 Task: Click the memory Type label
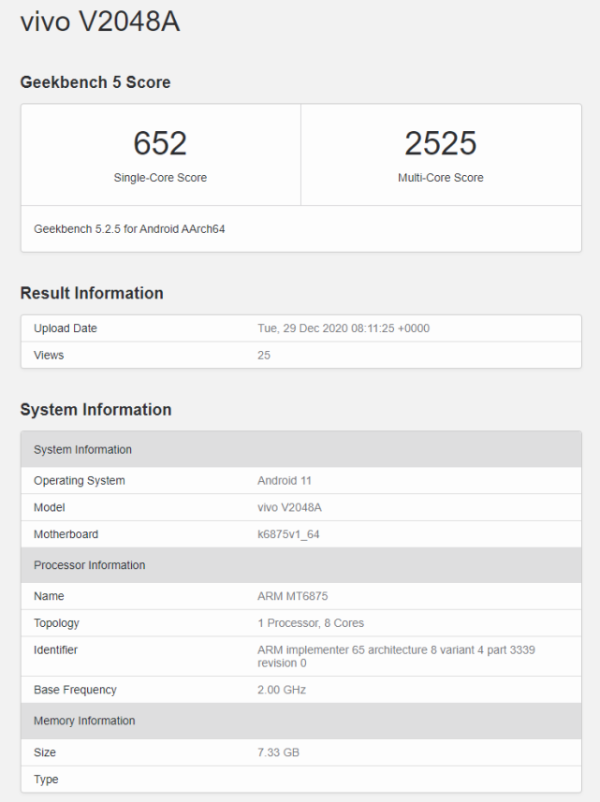[x=46, y=779]
